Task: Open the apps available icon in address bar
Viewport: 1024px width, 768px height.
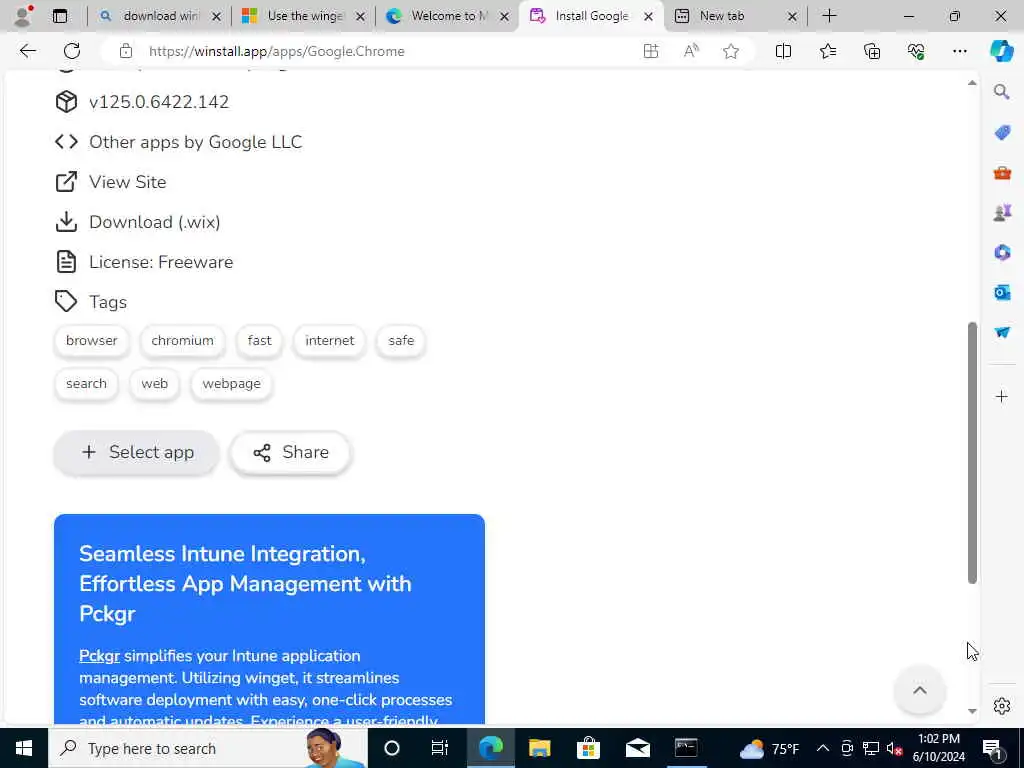Action: pyautogui.click(x=650, y=51)
